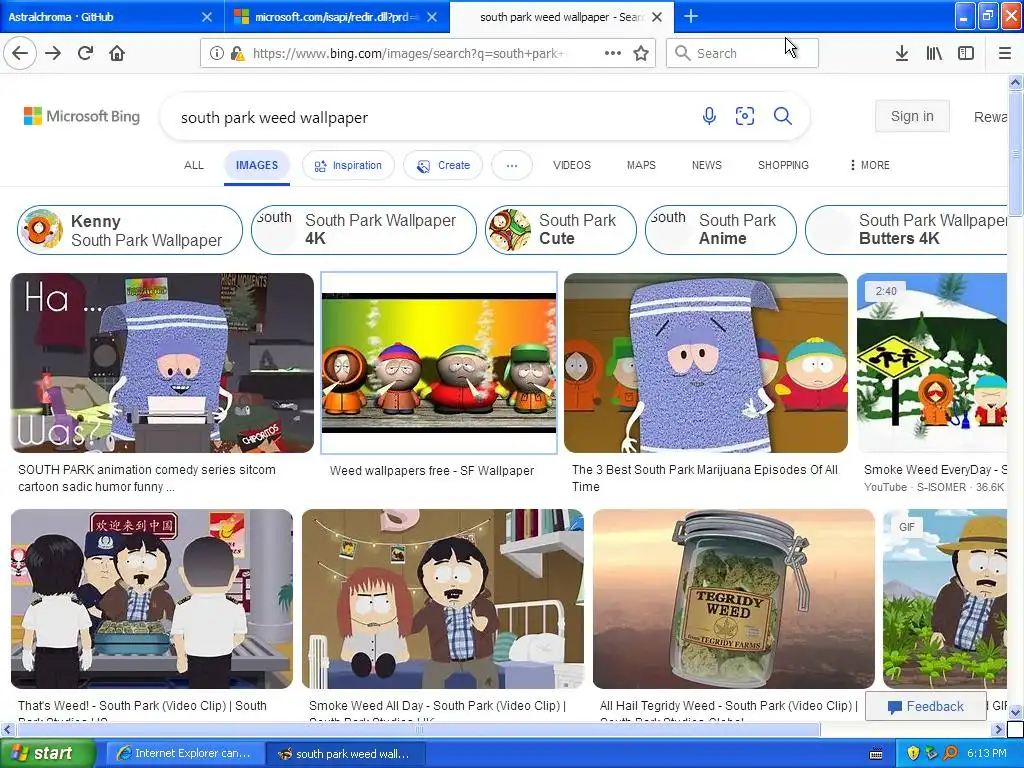Open the Create image pill button
1024x768 pixels.
[443, 165]
